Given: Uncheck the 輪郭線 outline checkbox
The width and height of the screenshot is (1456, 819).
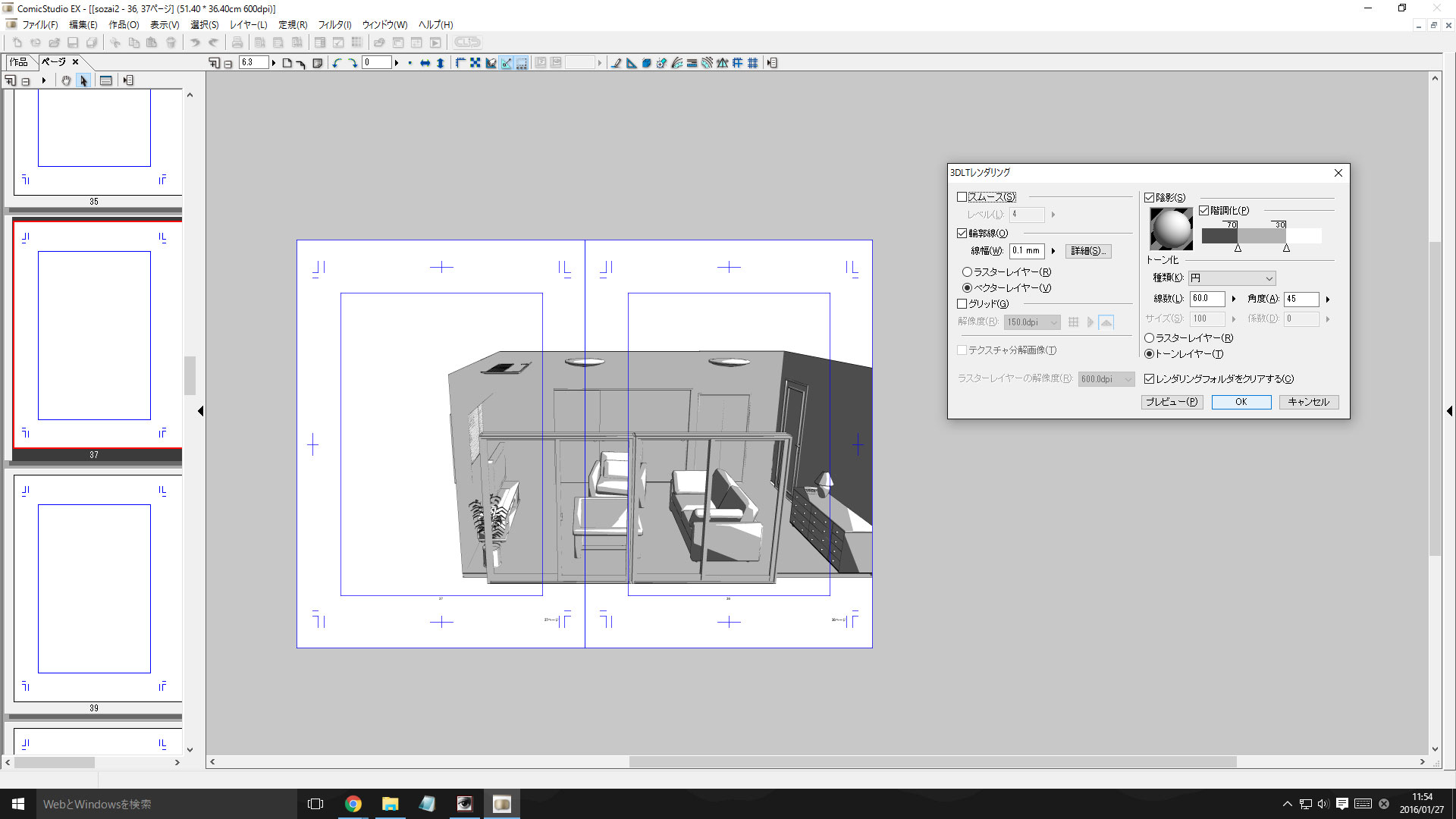Looking at the screenshot, I should pyautogui.click(x=962, y=234).
